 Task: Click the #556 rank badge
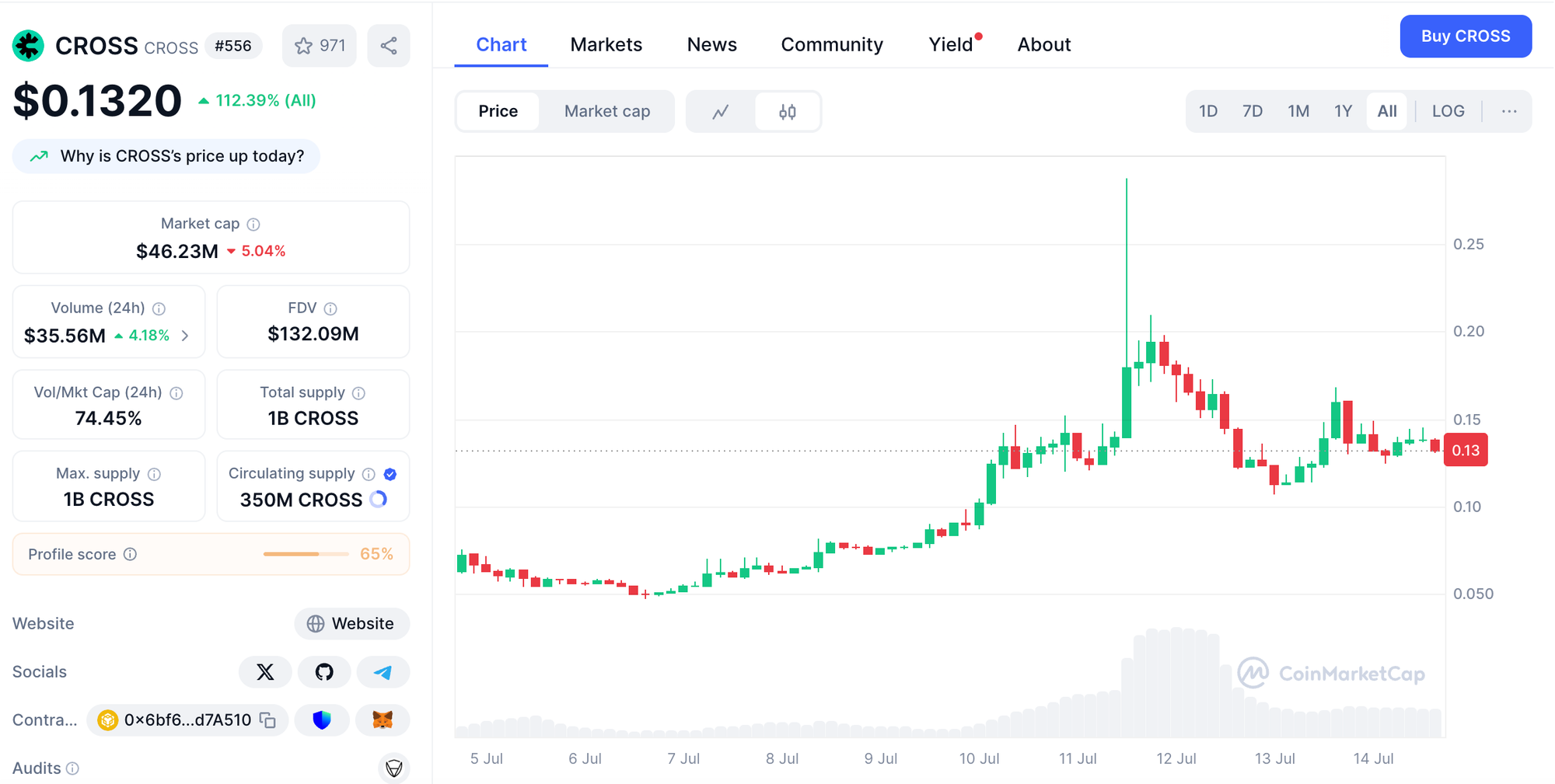point(233,46)
